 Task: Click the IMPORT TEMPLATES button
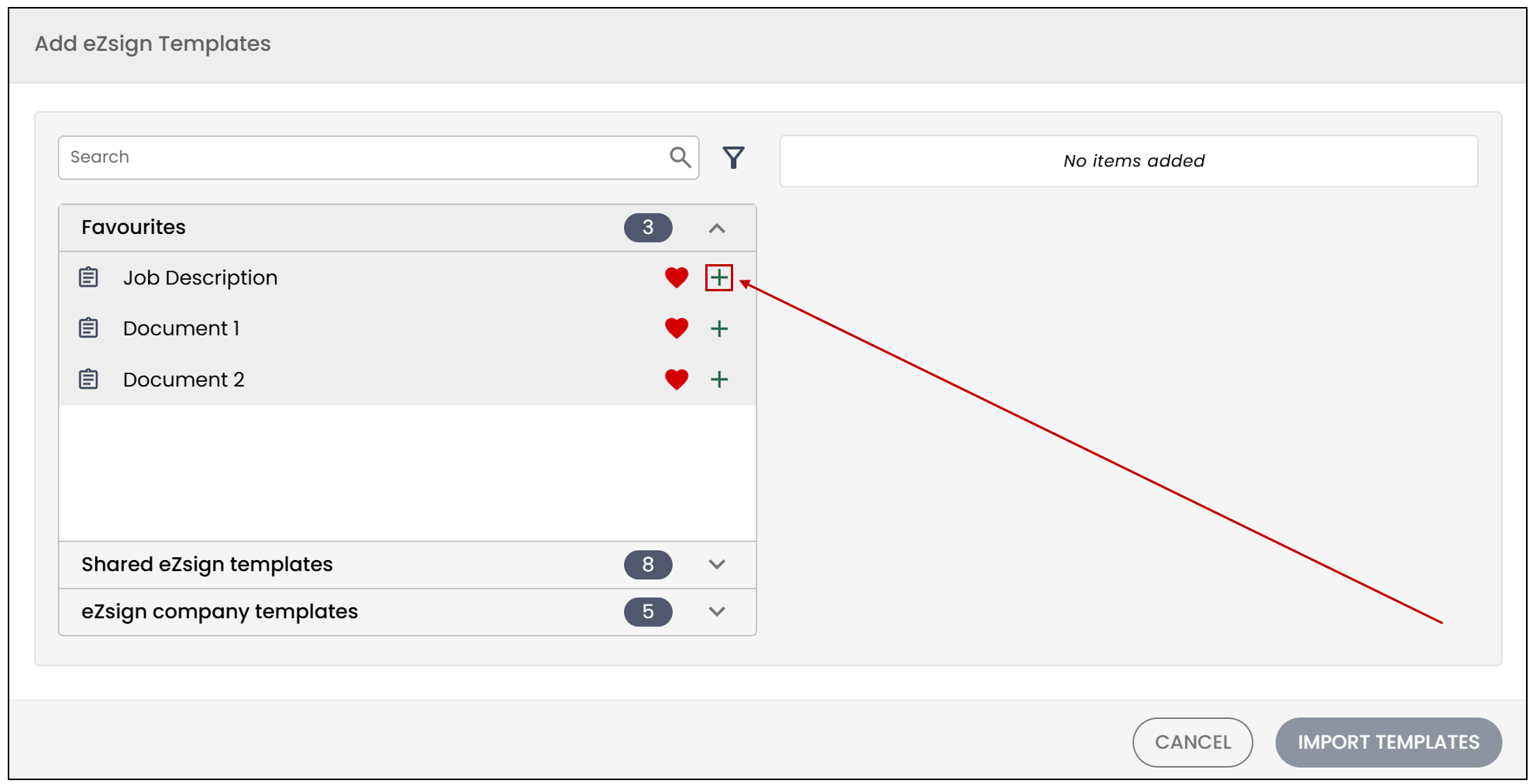tap(1389, 742)
